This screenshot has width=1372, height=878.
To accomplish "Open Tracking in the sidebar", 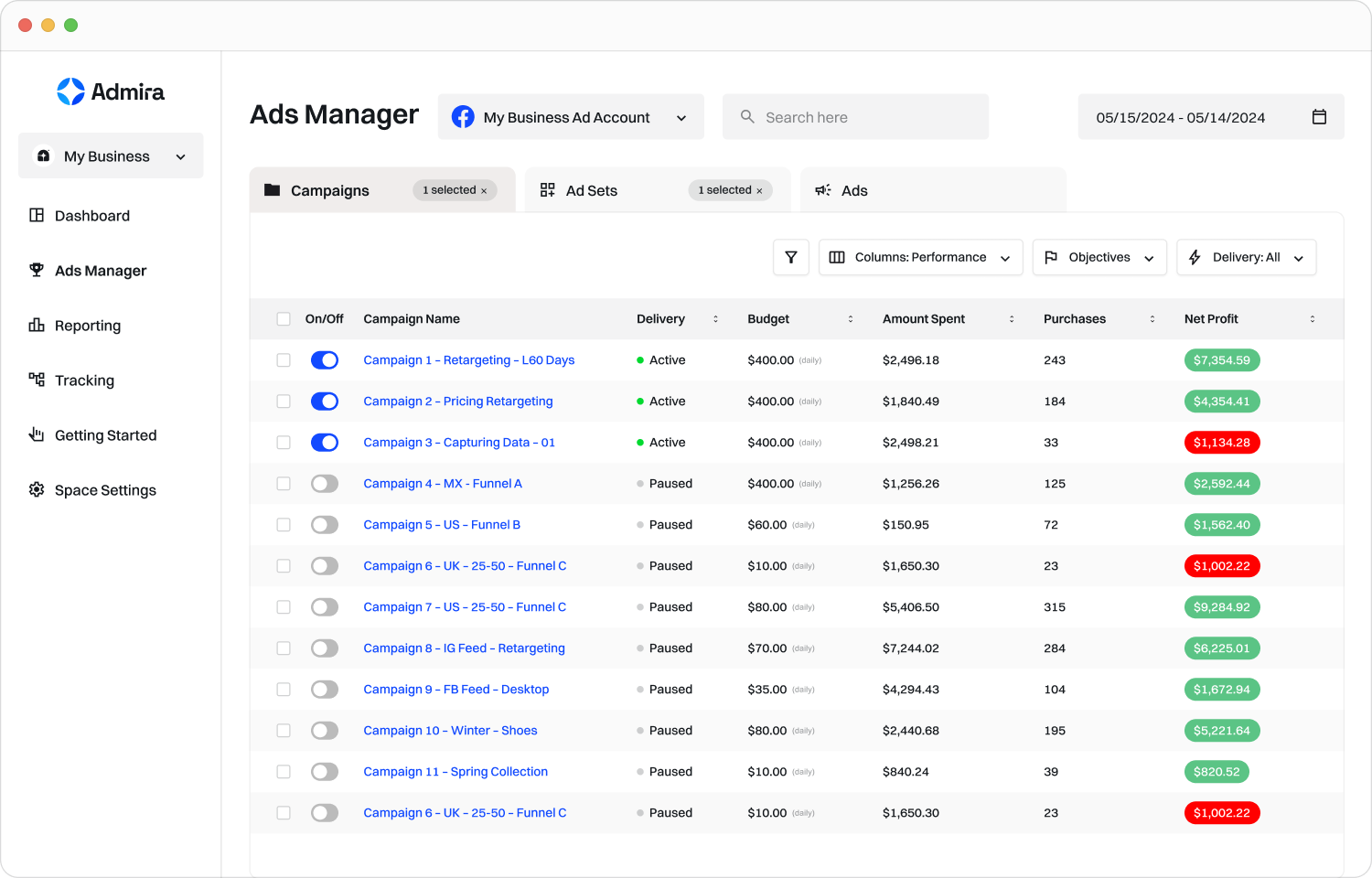I will pyautogui.click(x=84, y=380).
